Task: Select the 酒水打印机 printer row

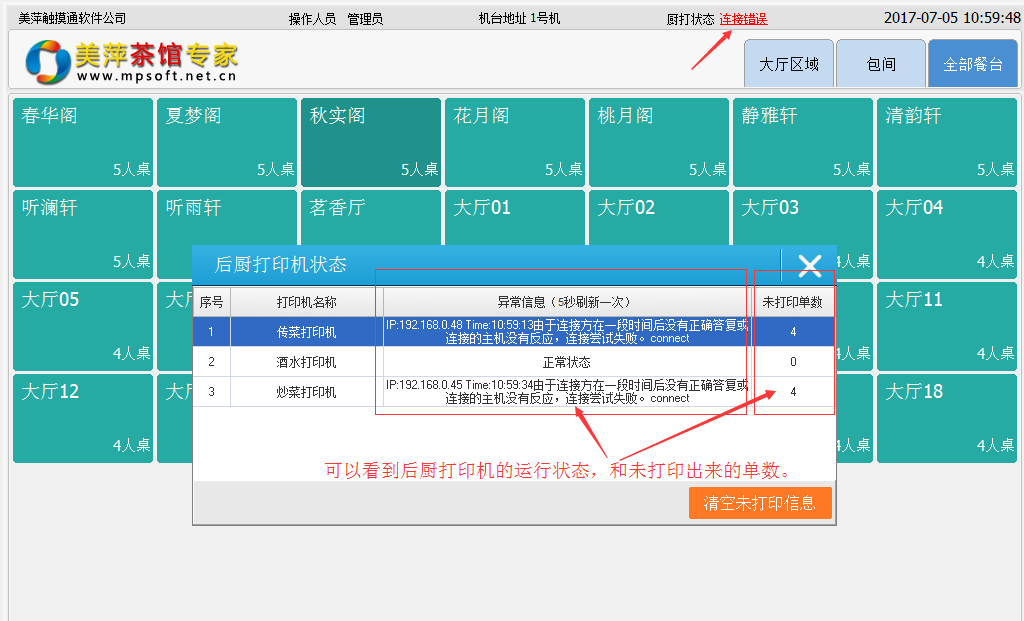Action: 306,362
